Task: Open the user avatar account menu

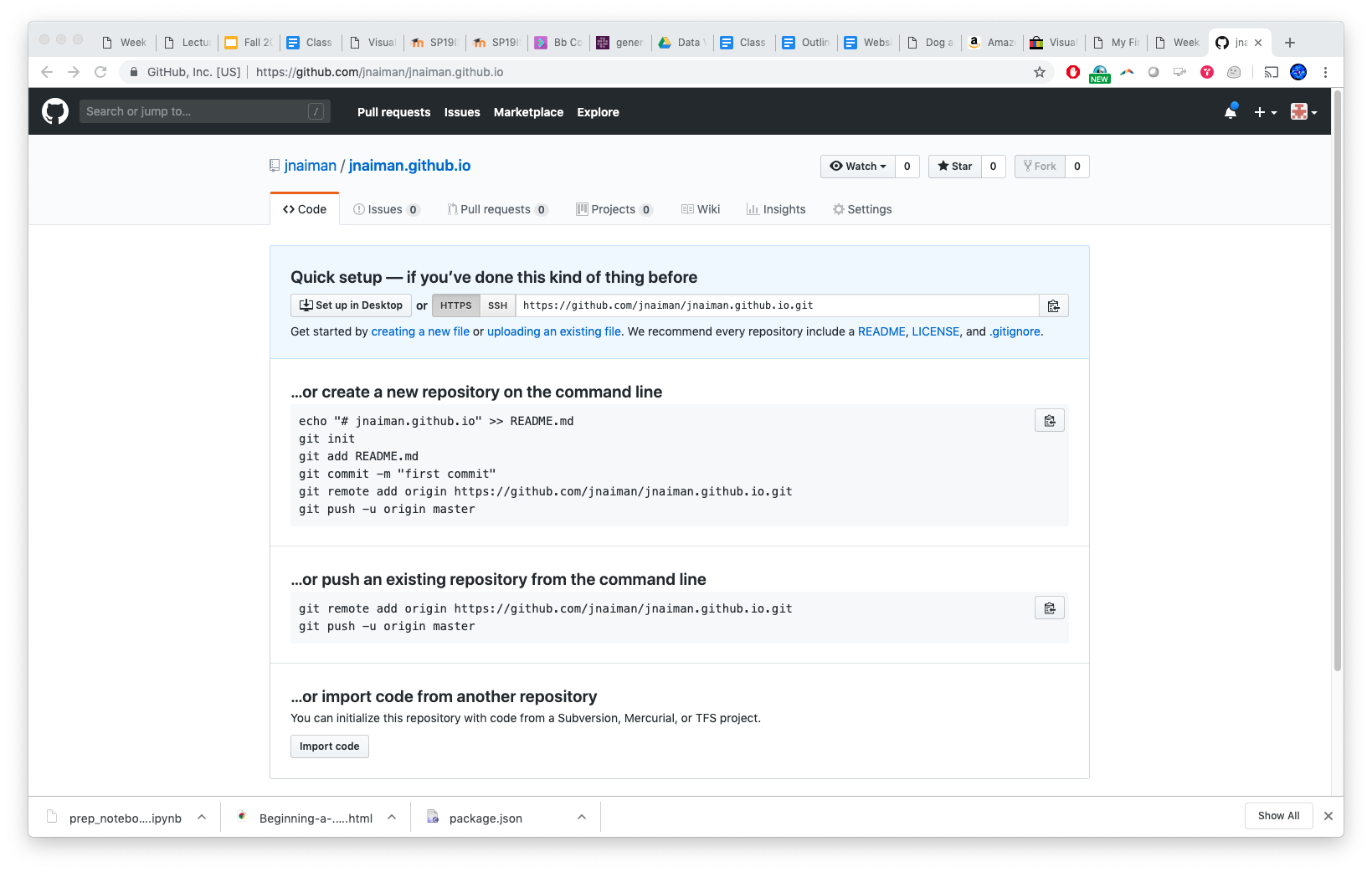Action: point(1303,112)
